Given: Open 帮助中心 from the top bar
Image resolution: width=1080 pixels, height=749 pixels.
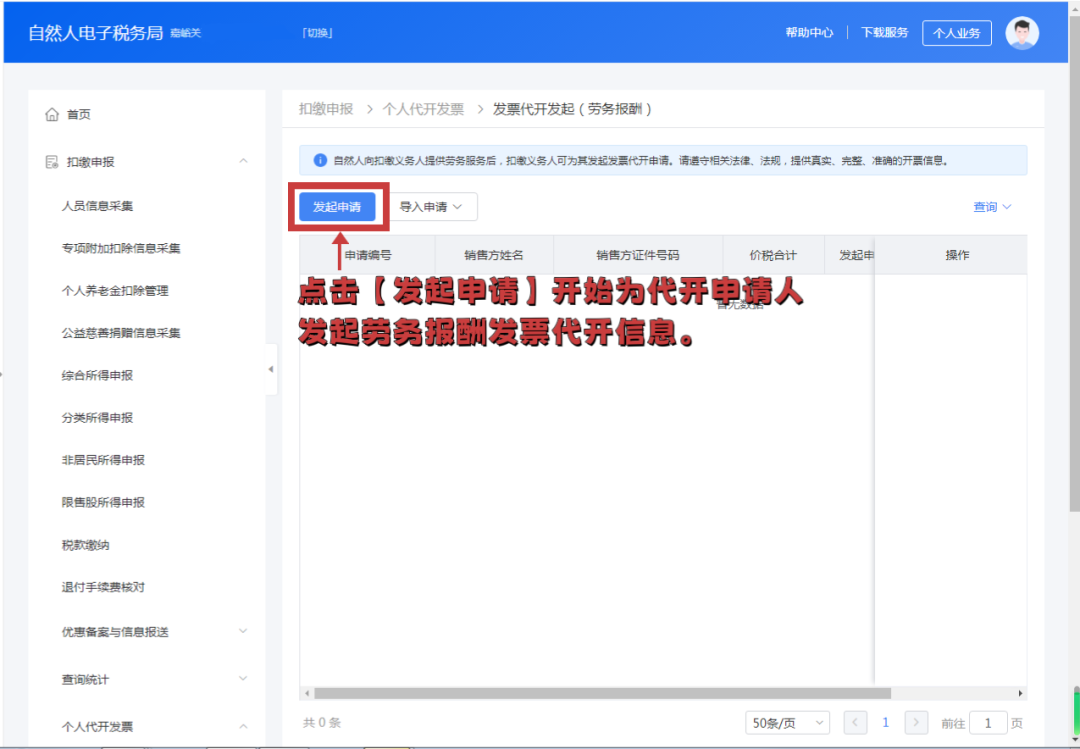Looking at the screenshot, I should (x=809, y=32).
